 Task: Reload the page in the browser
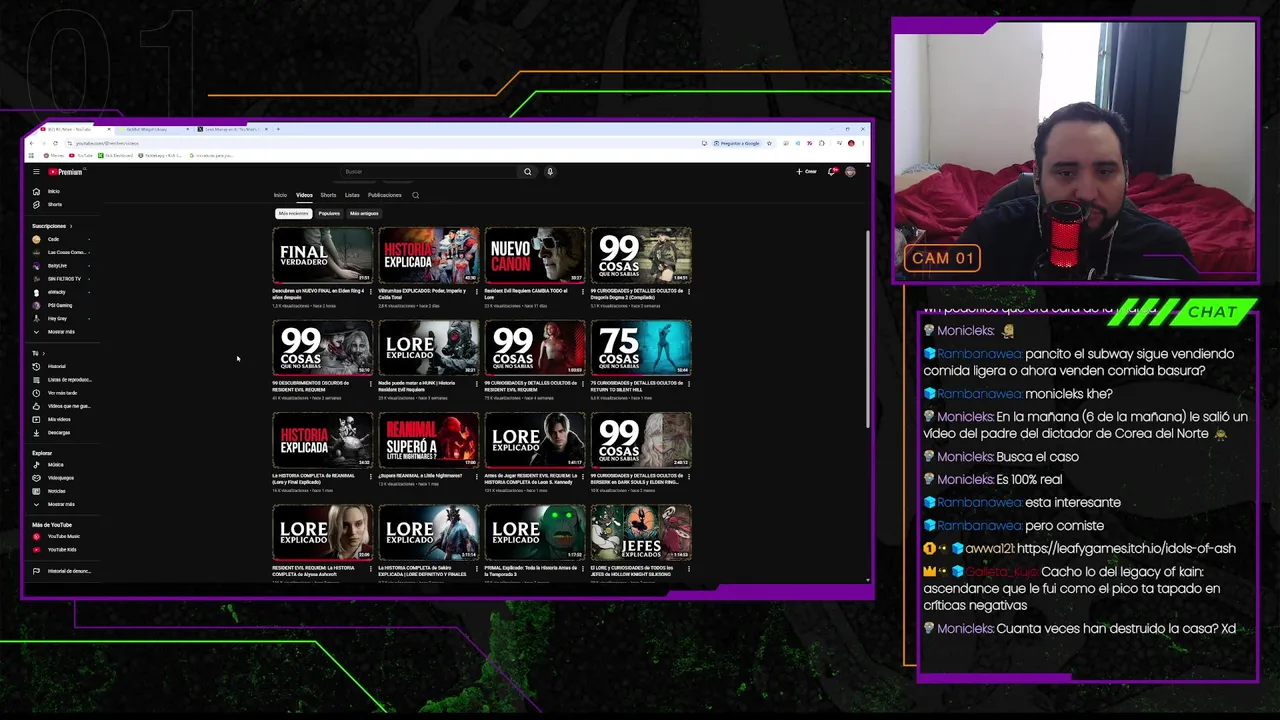[55, 143]
